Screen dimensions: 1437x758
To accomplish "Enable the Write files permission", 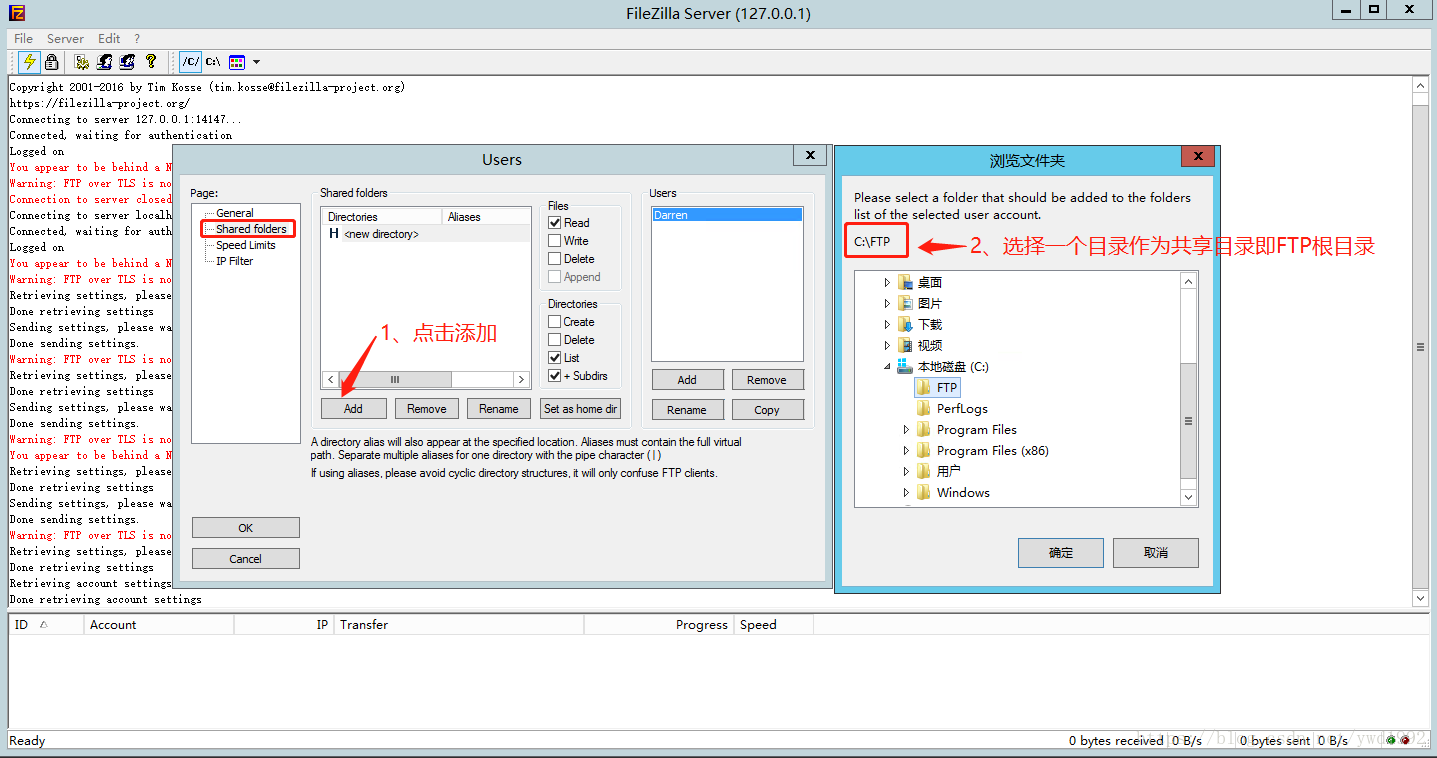I will tap(554, 241).
